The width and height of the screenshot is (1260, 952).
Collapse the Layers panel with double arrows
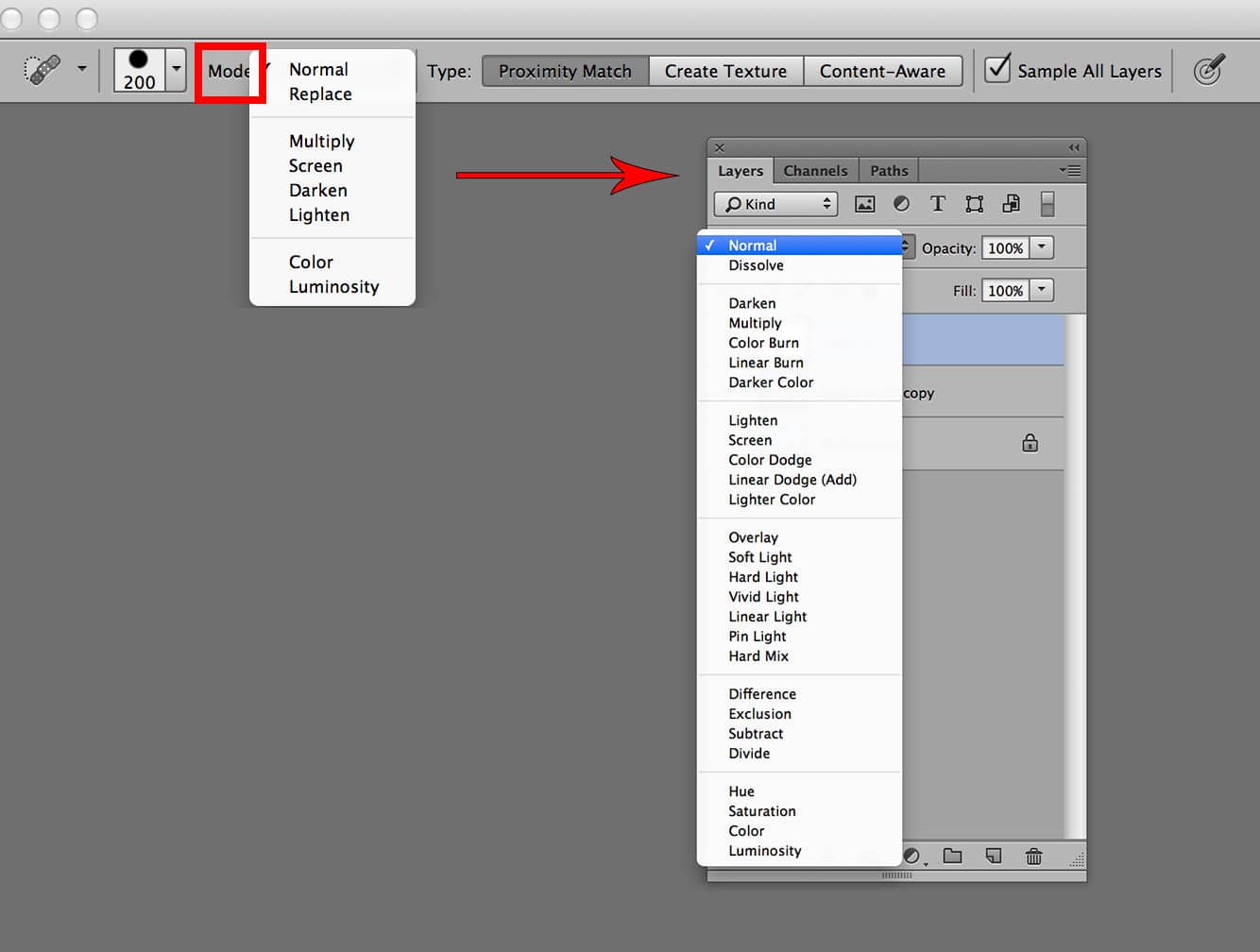1074,147
